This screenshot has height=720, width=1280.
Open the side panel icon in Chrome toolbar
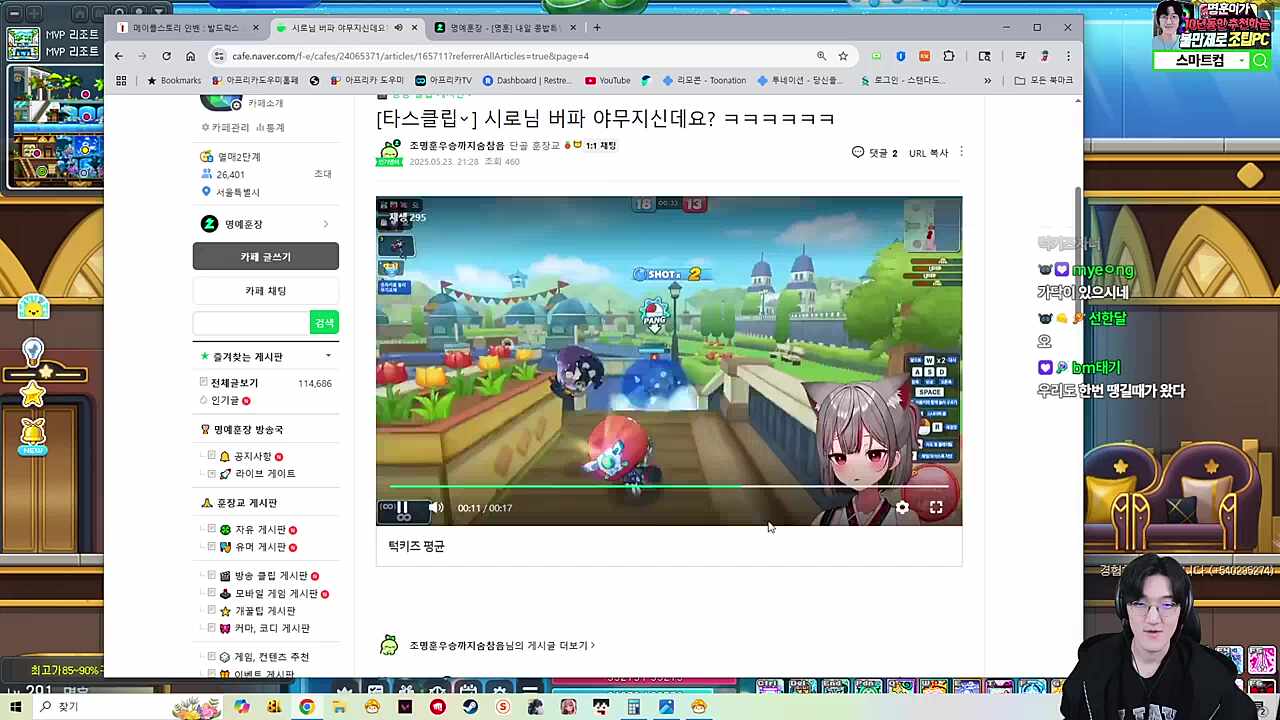coord(984,56)
